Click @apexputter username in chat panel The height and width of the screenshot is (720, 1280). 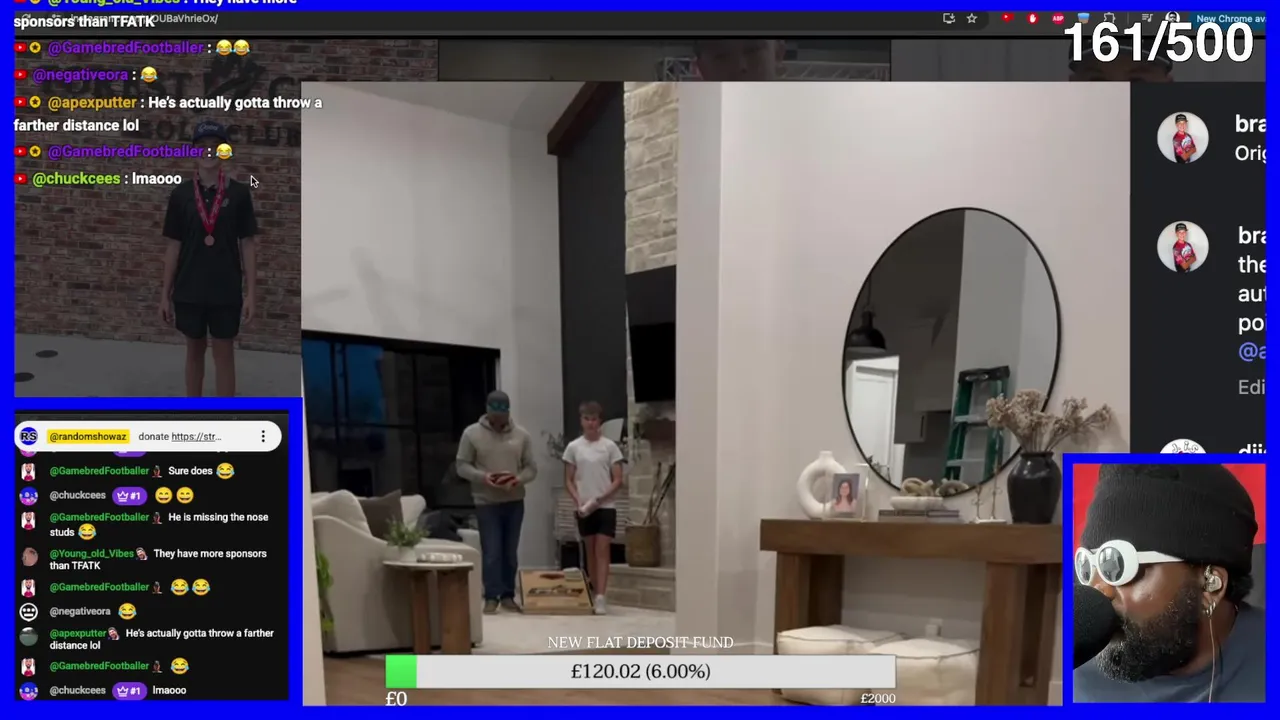77,633
